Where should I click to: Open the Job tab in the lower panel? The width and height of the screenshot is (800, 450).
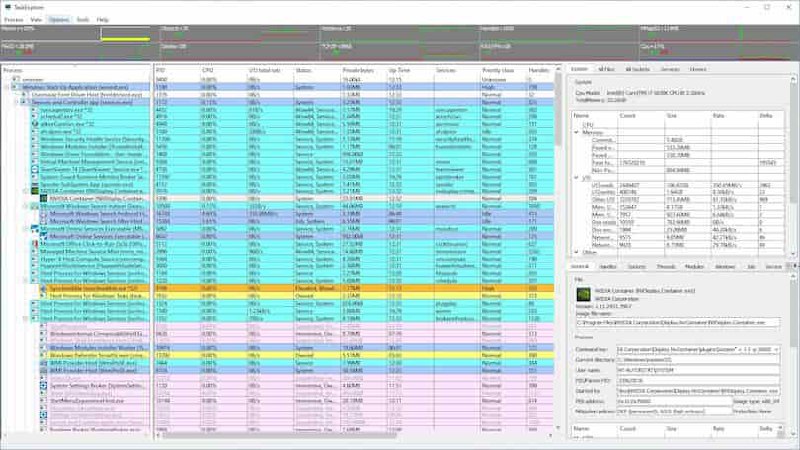coord(751,267)
